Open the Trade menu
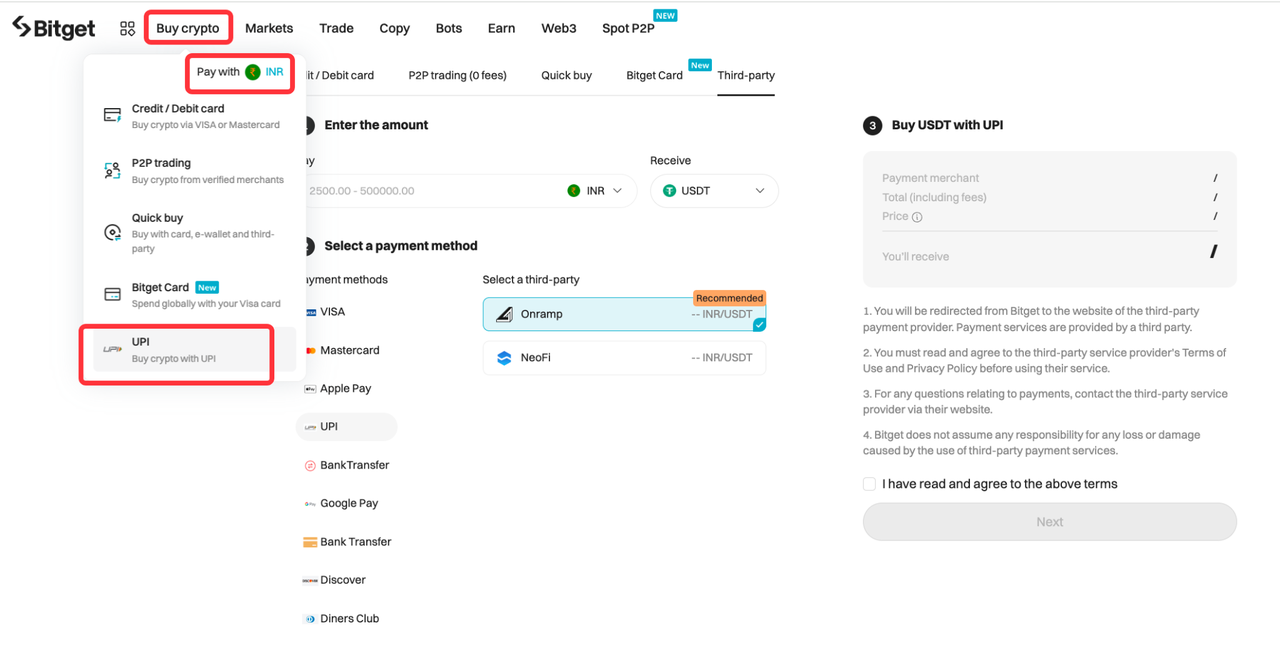The width and height of the screenshot is (1280, 668). coord(336,28)
